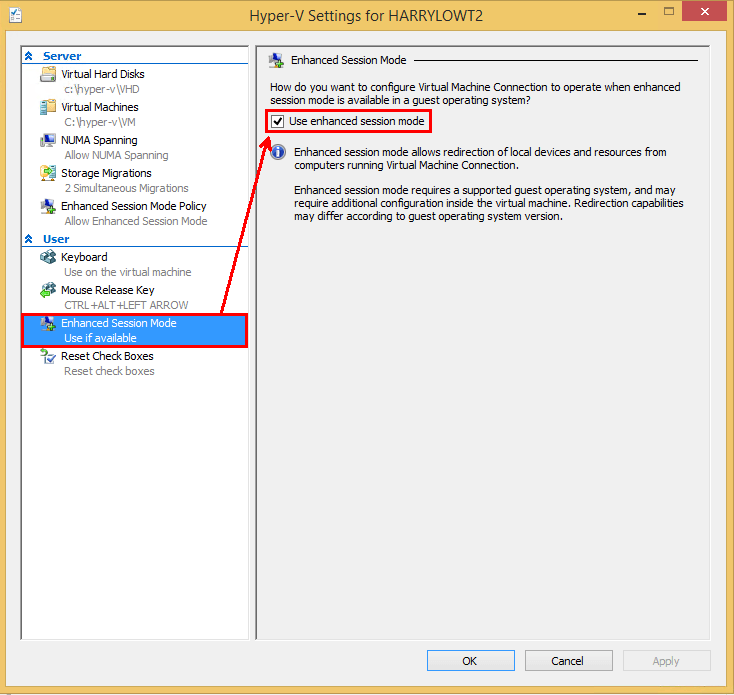
Task: Collapse the Server section chevron
Action: point(29,56)
